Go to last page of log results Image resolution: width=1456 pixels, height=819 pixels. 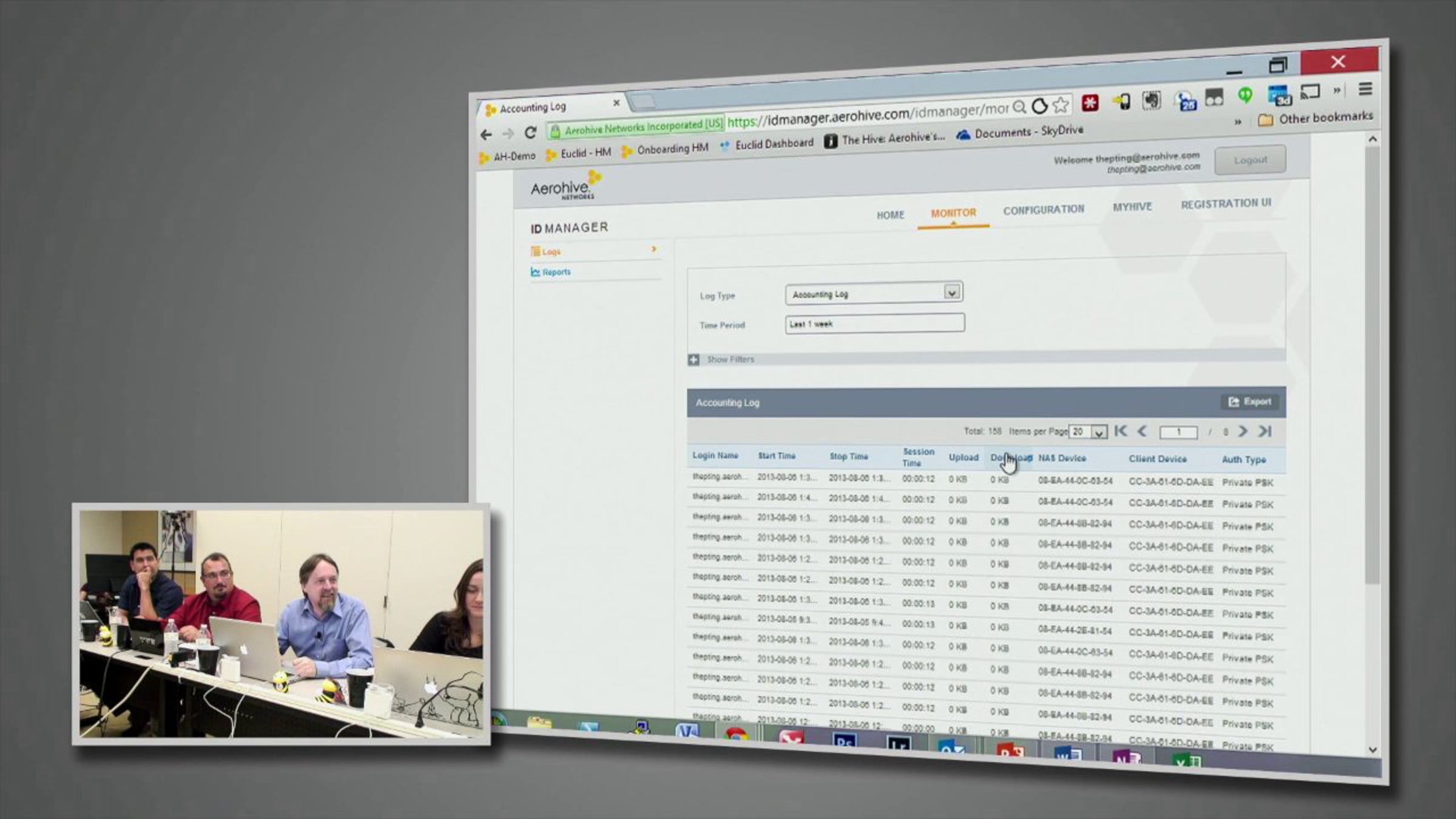(1265, 431)
